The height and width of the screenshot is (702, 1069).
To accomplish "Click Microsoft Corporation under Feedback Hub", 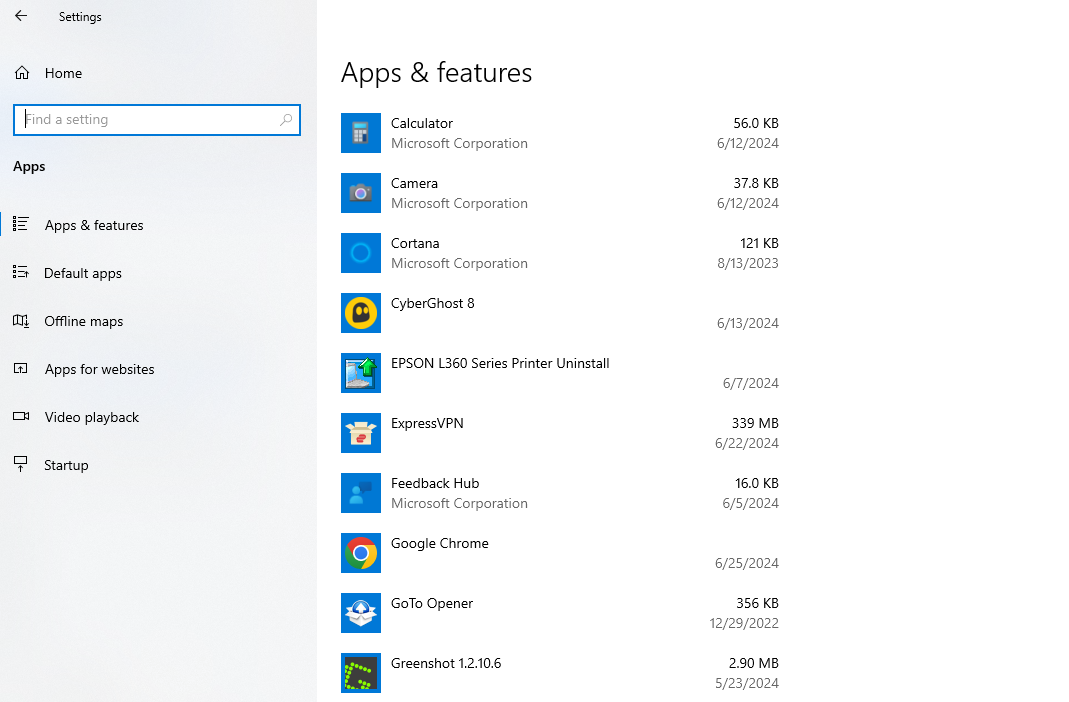I will click(459, 503).
